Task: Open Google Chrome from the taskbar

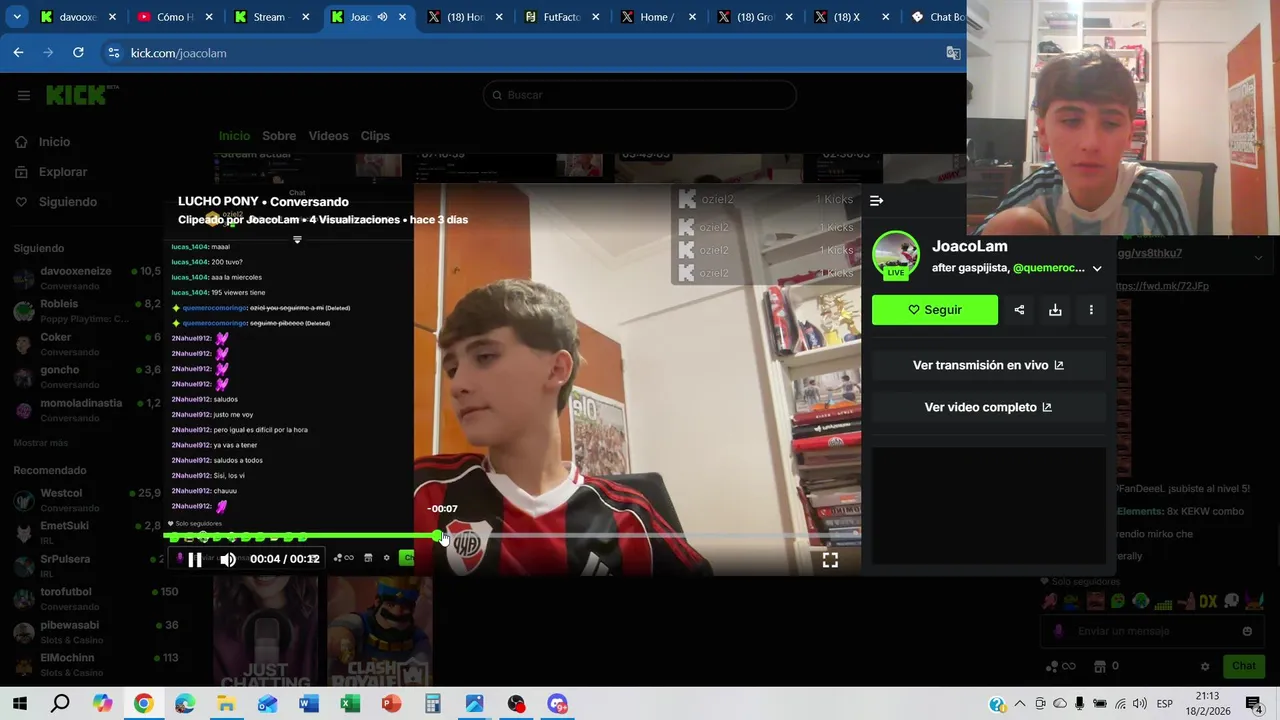Action: (x=144, y=704)
